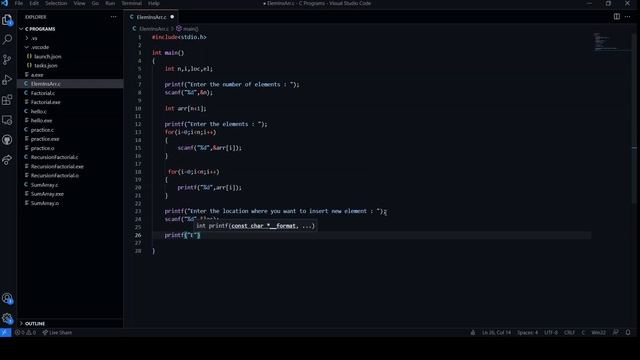Change language mode via C indicator

tap(583, 333)
